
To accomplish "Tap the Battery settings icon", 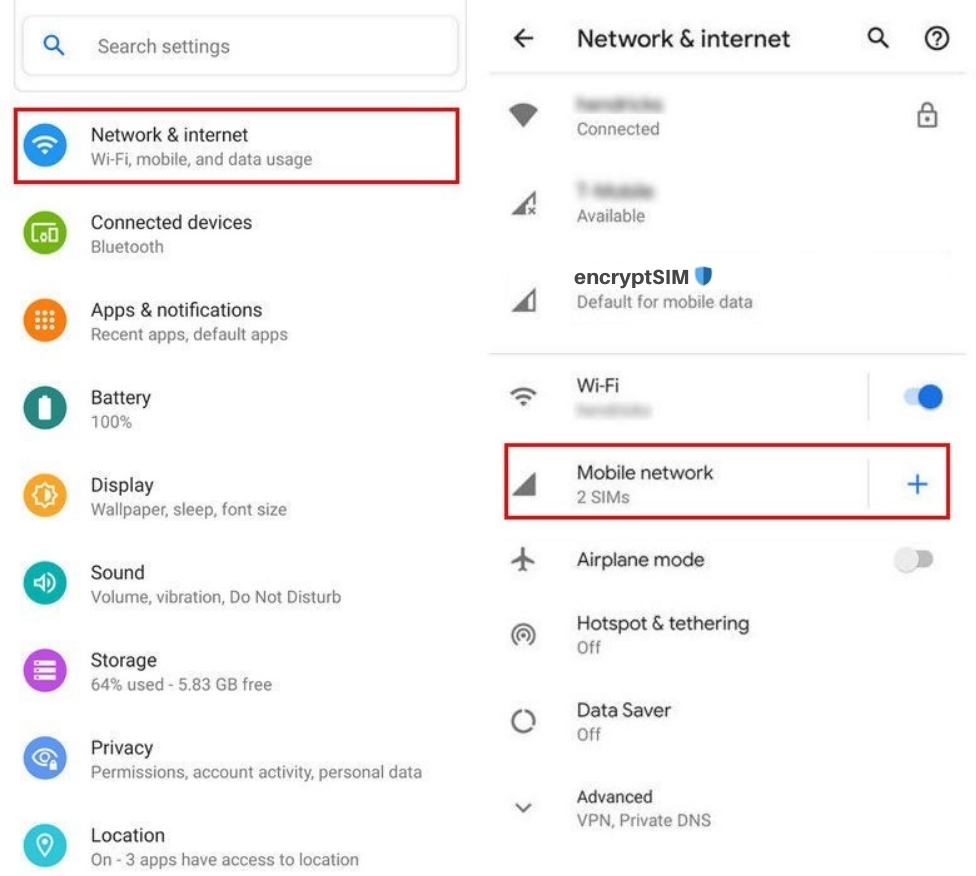I will click(x=45, y=408).
